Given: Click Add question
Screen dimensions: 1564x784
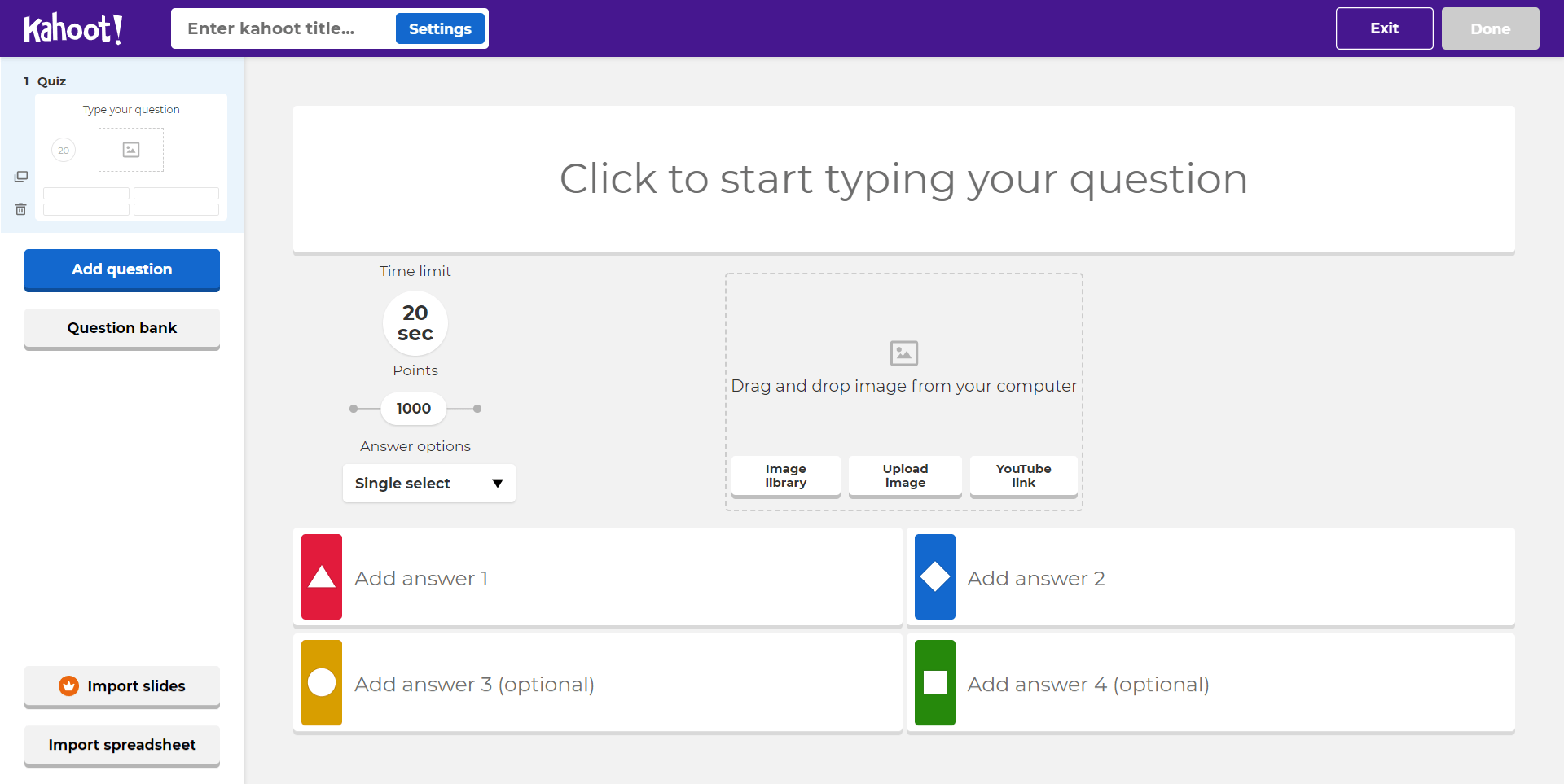Looking at the screenshot, I should (x=121, y=269).
